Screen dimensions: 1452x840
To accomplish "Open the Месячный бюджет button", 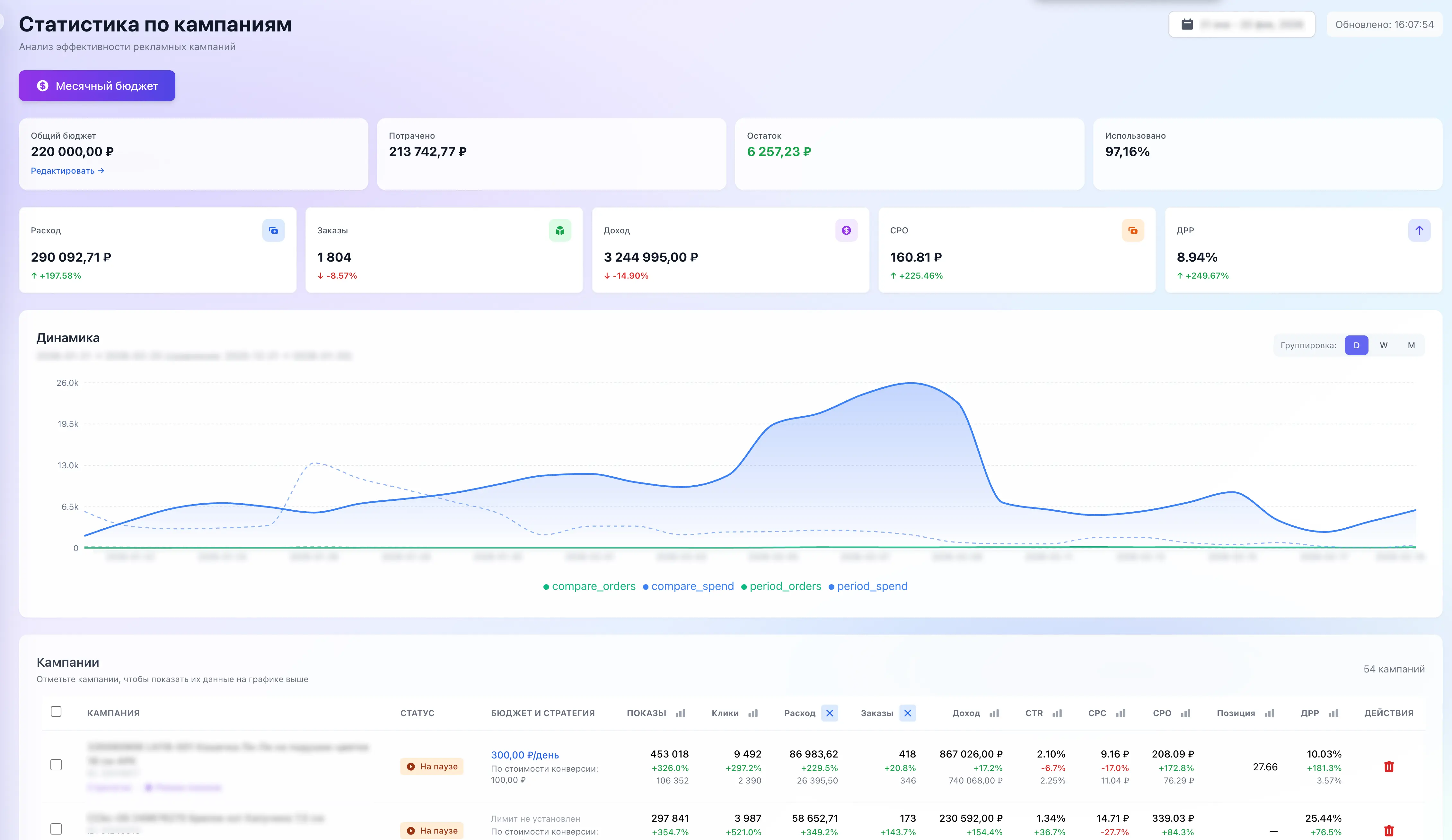I will [97, 86].
